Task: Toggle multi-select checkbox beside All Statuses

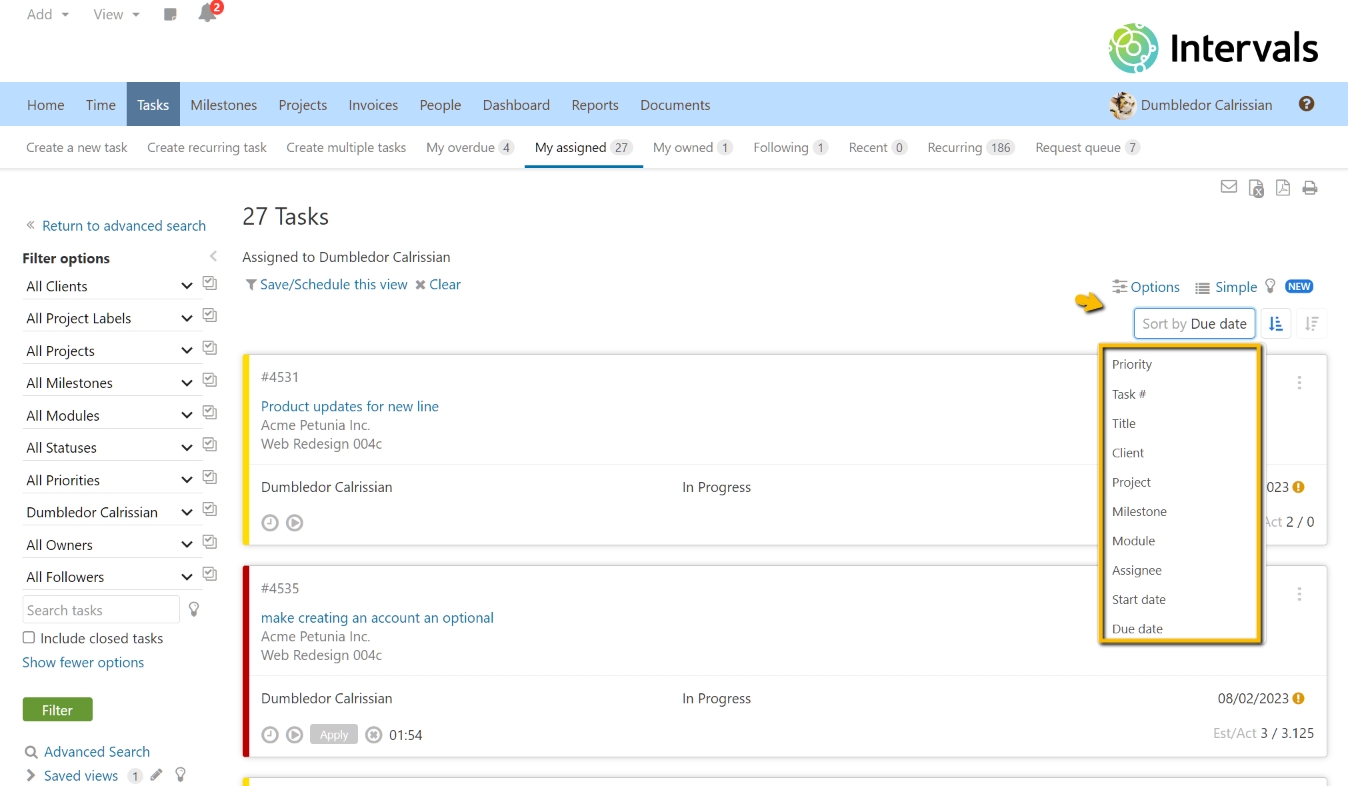Action: coord(210,445)
